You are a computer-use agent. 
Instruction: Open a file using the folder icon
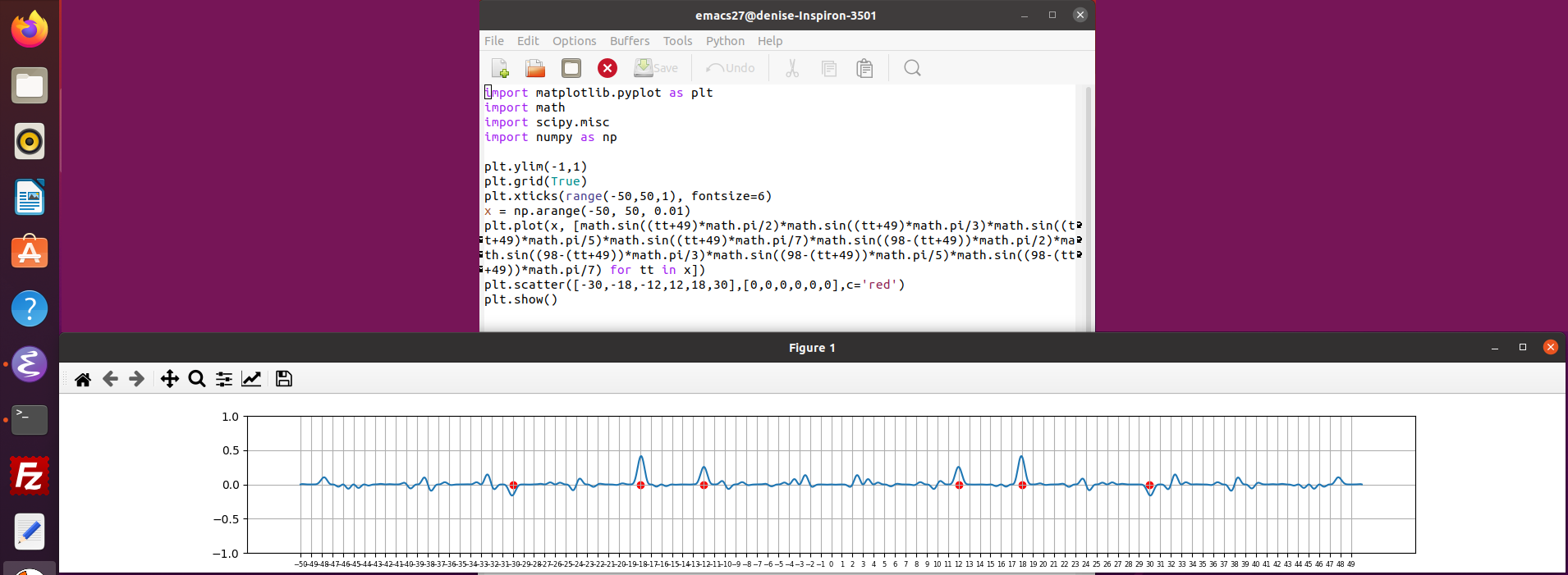coord(535,68)
